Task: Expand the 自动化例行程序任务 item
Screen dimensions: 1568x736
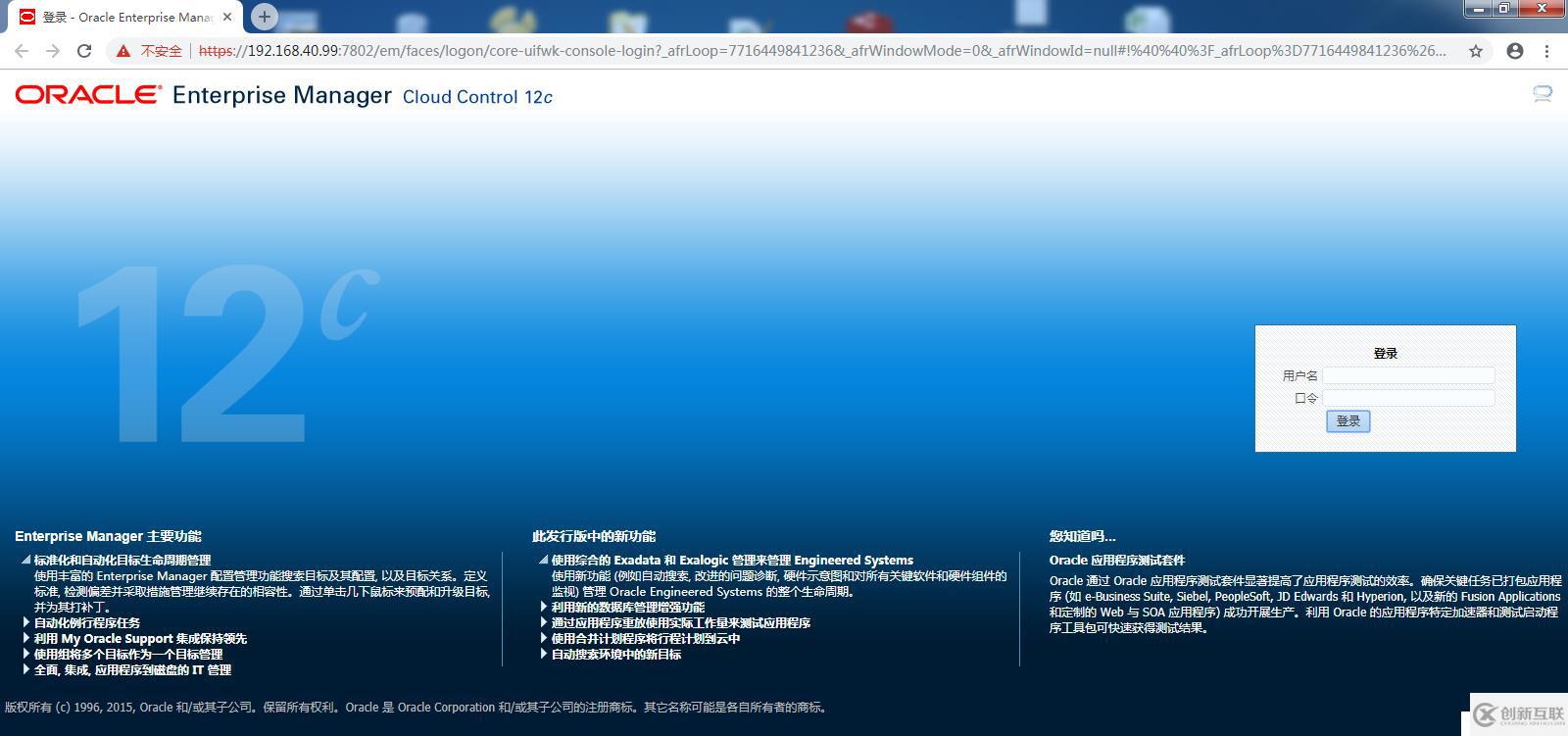Action: point(26,622)
